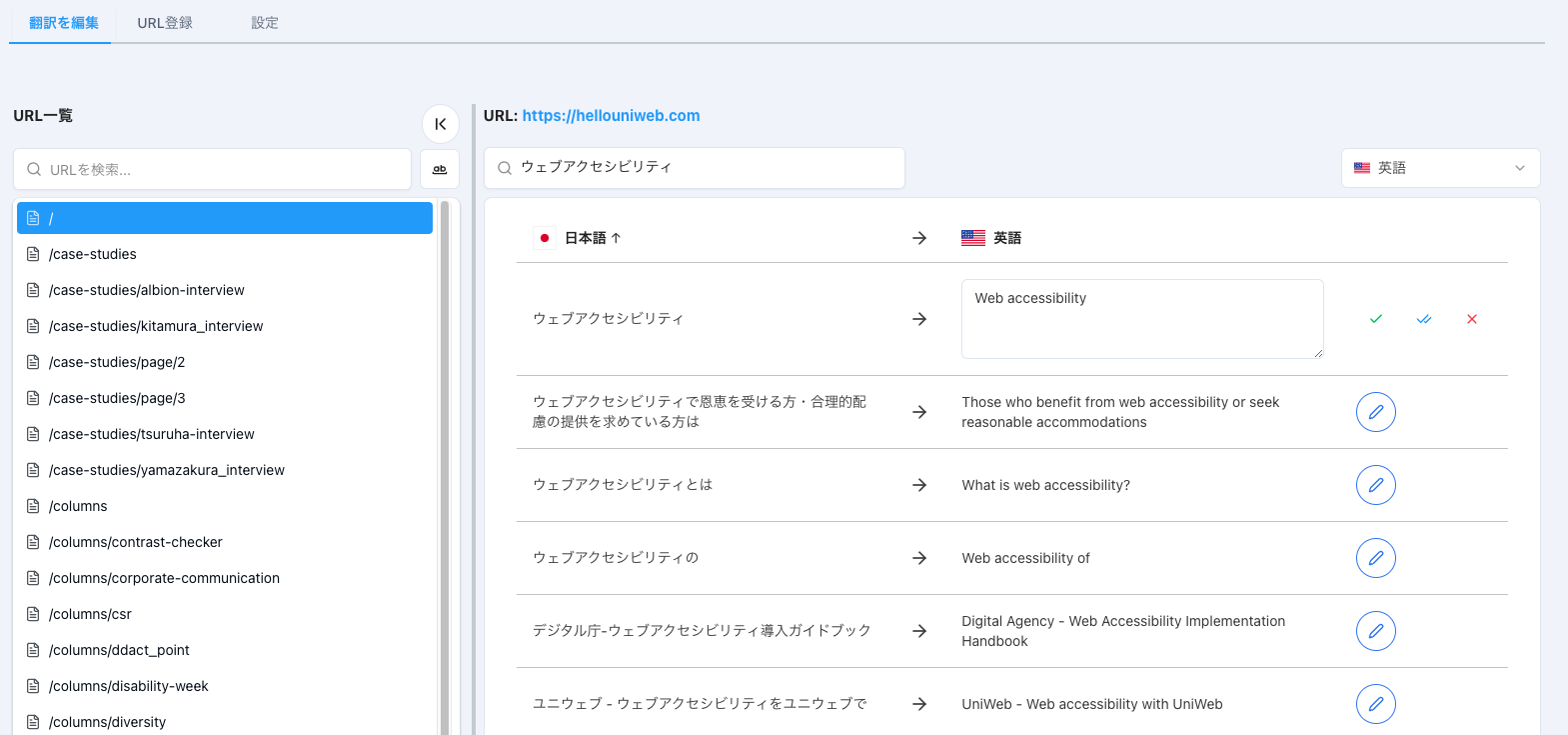
Task: Collapse the URL list panel
Action: 441,124
